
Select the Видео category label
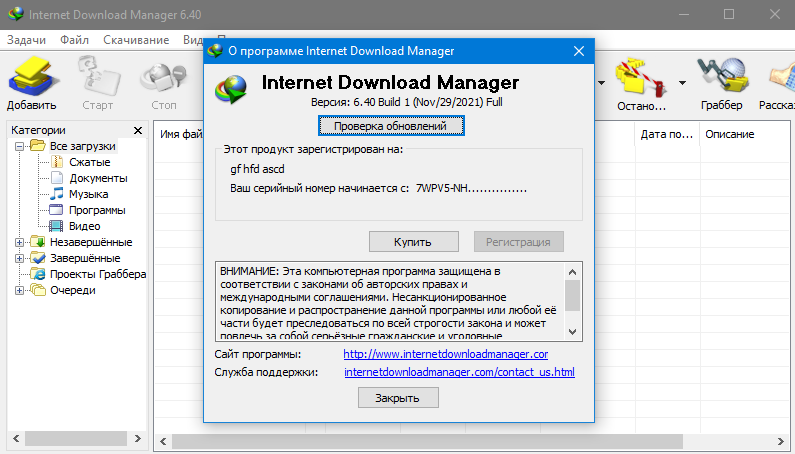click(x=85, y=226)
